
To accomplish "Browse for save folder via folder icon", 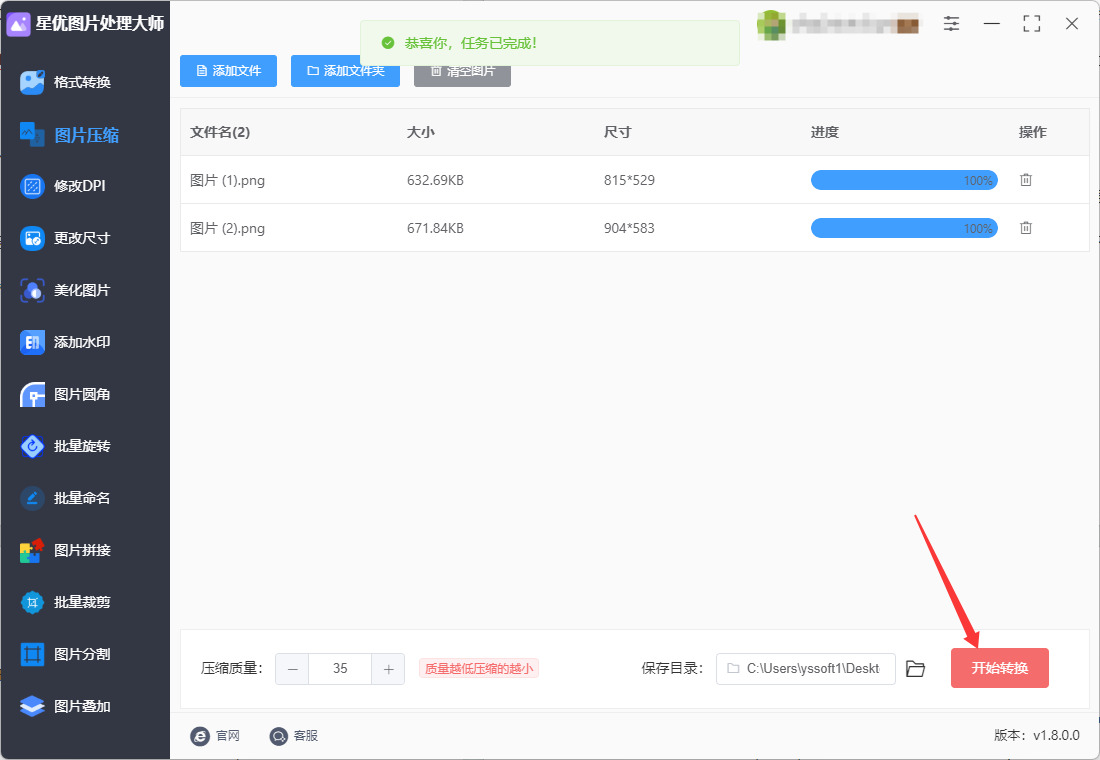I will (915, 669).
